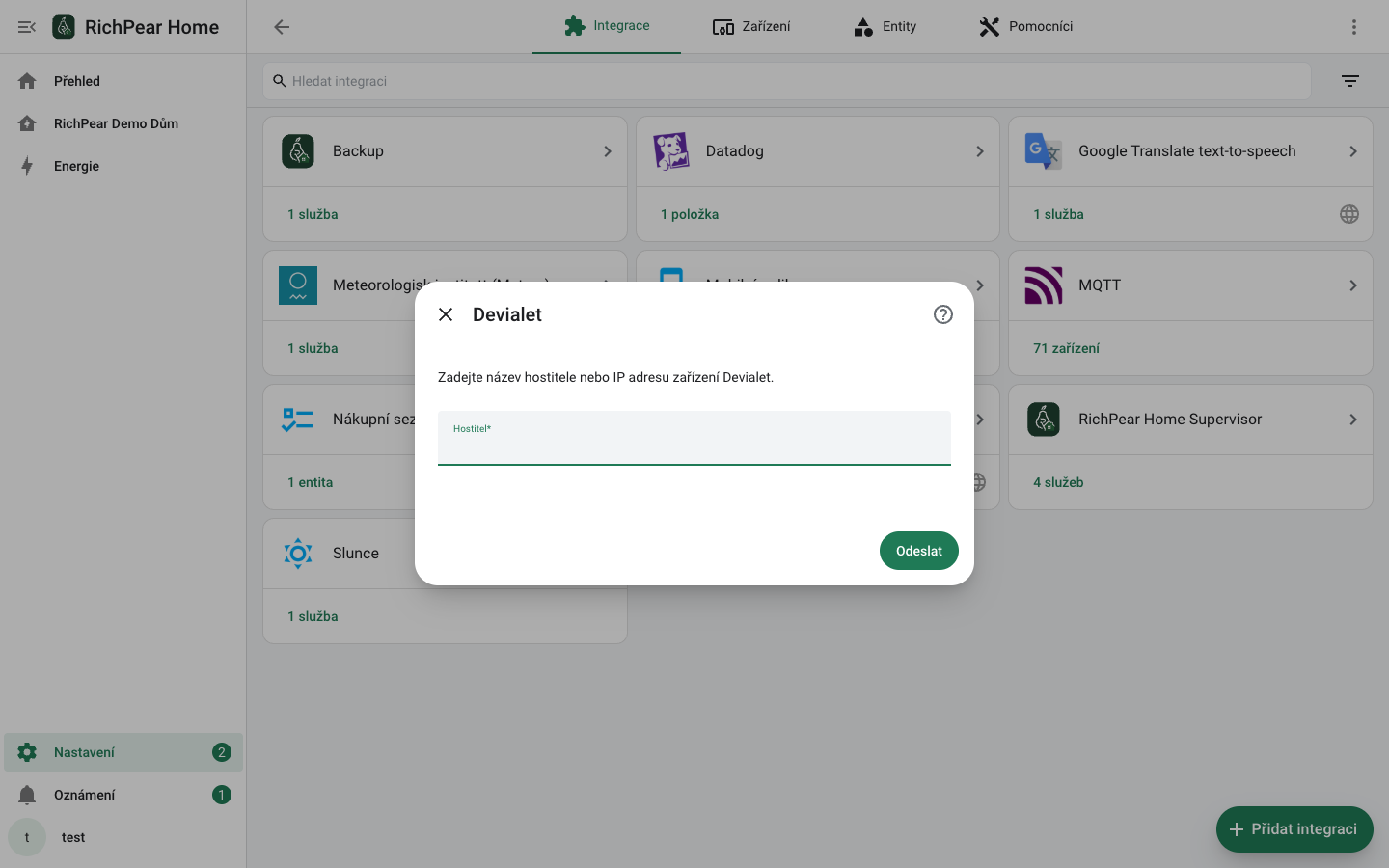
Task: Click the "Google Translate text-to-speech" title
Action: coord(1187,151)
